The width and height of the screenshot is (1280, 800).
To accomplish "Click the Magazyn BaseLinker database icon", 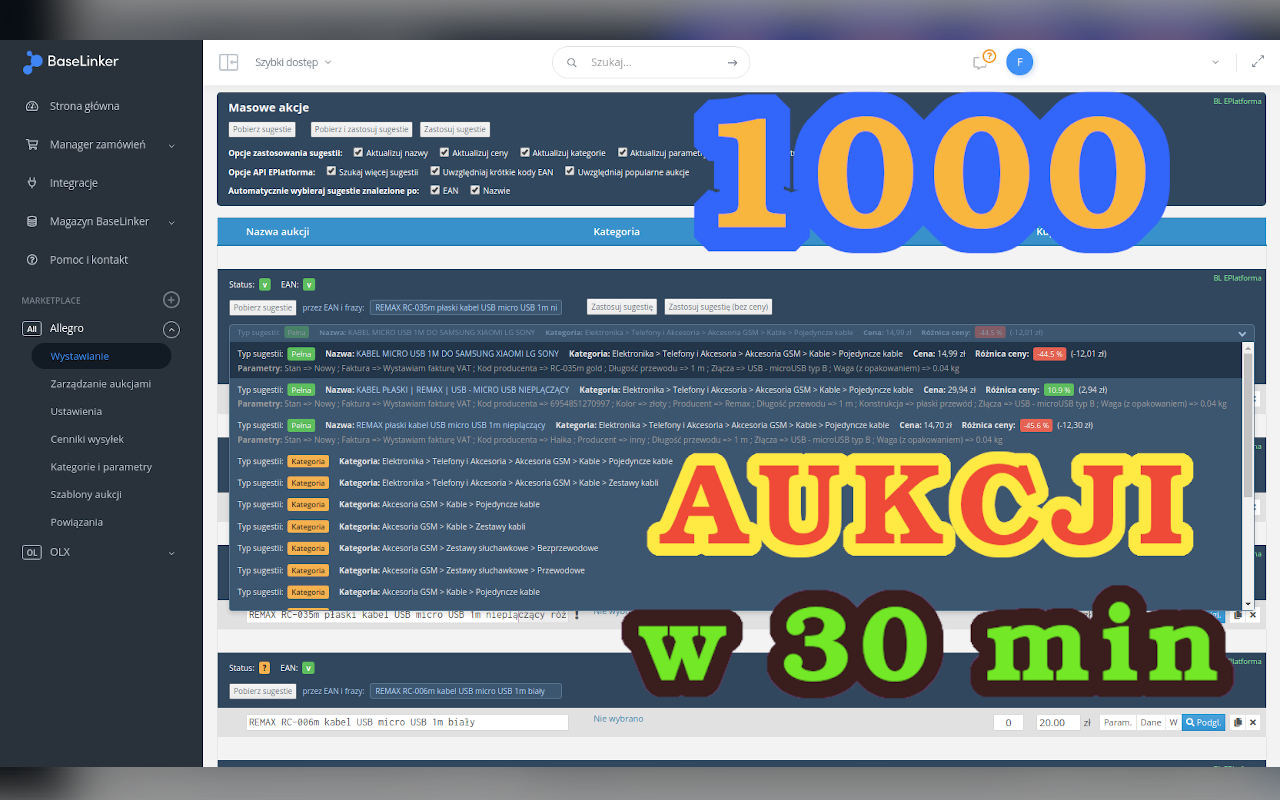I will pos(31,221).
